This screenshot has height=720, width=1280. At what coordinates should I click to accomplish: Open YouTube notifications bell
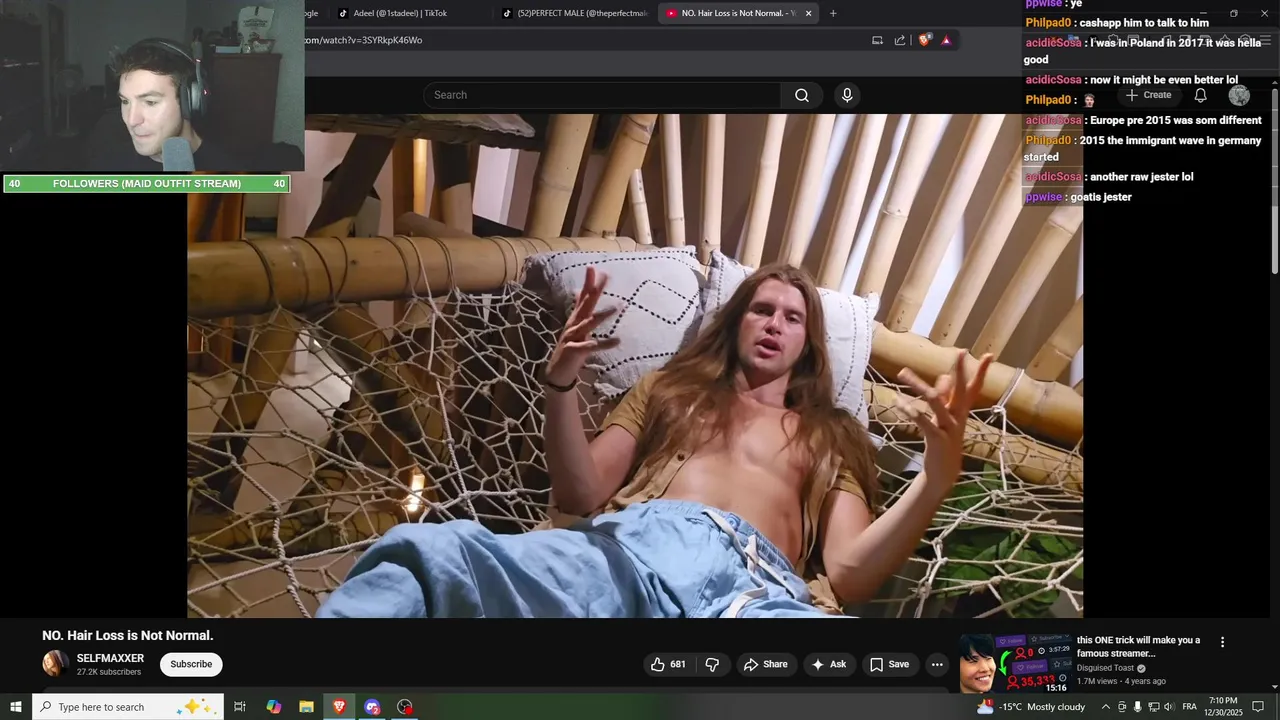[x=1200, y=95]
